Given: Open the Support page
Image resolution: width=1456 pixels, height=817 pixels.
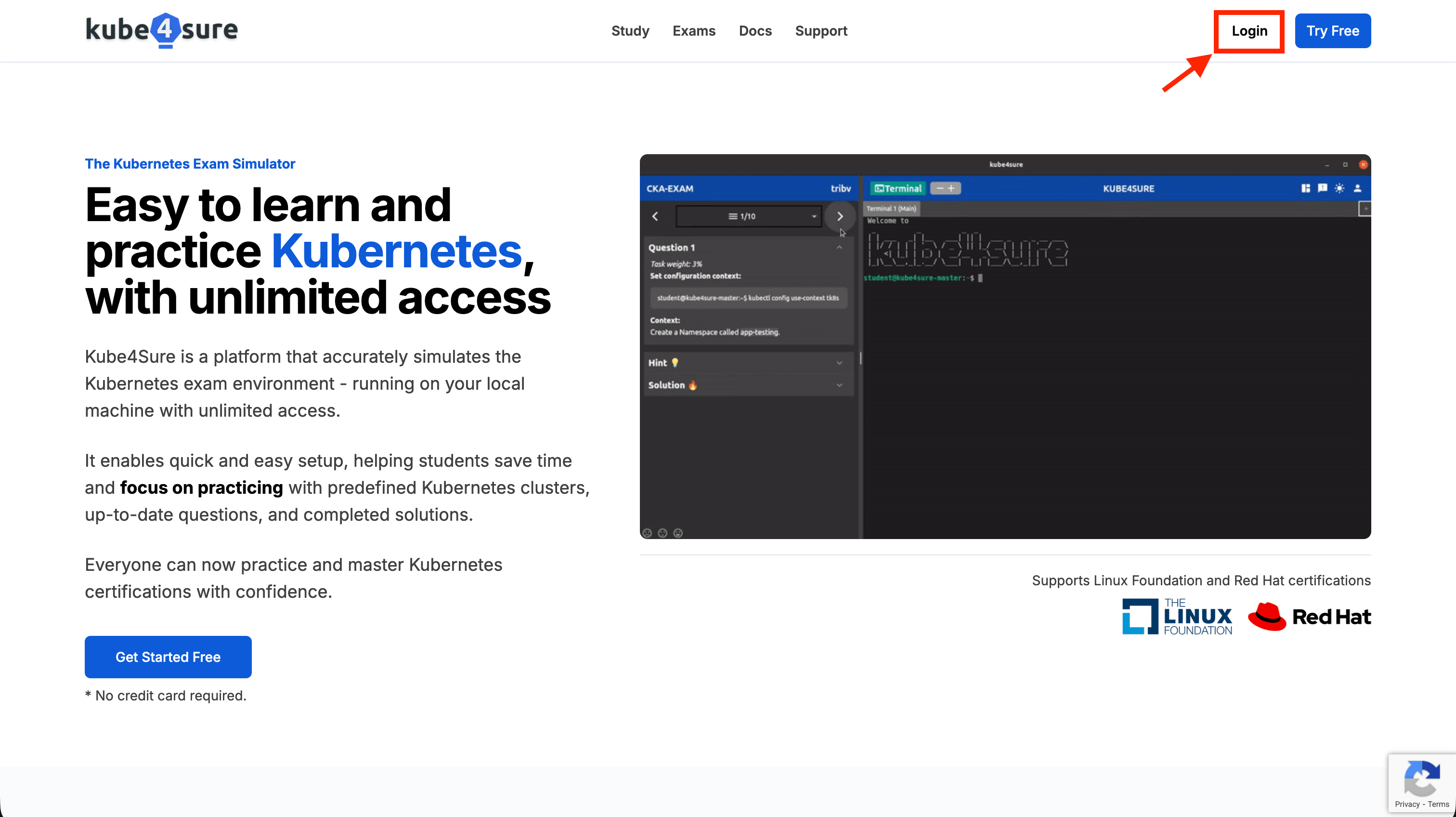Looking at the screenshot, I should point(821,30).
